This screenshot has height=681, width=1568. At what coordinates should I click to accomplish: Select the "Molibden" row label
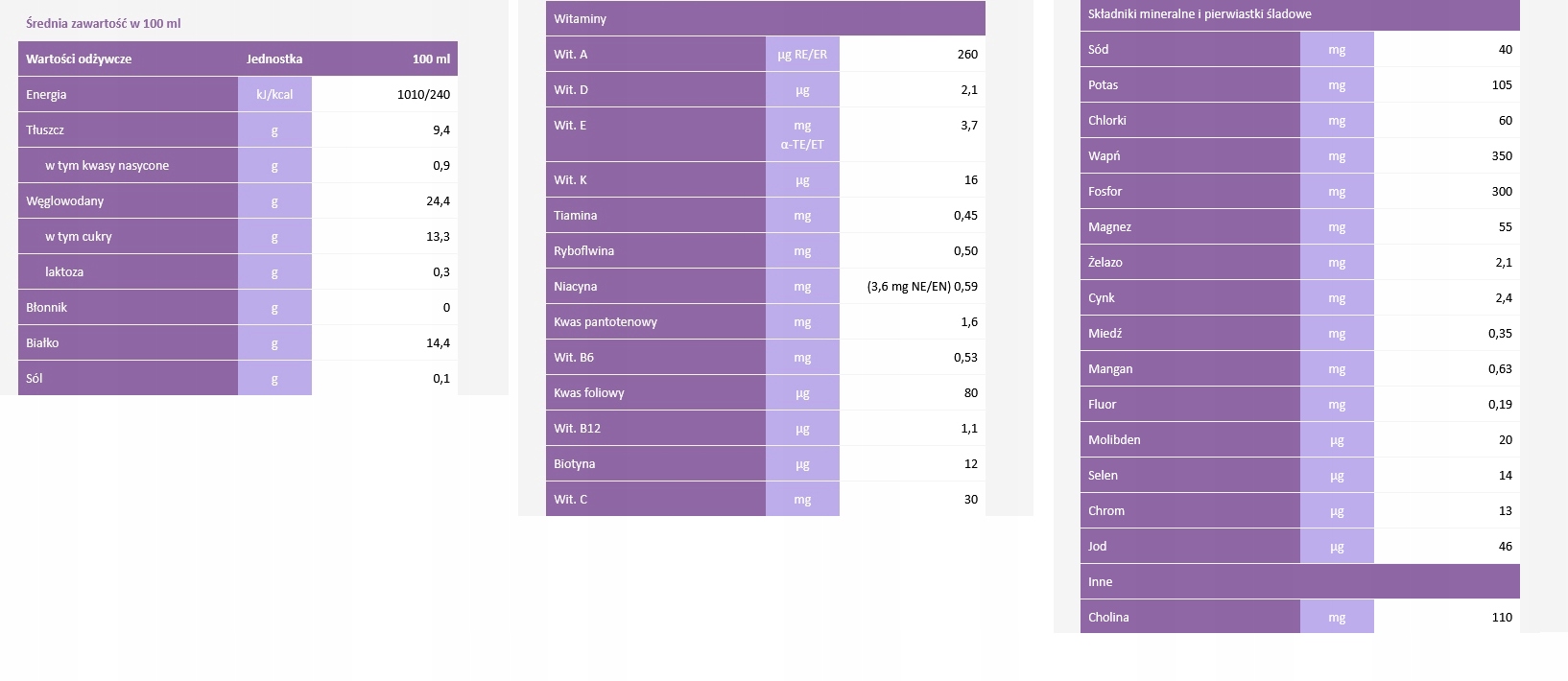[1114, 439]
